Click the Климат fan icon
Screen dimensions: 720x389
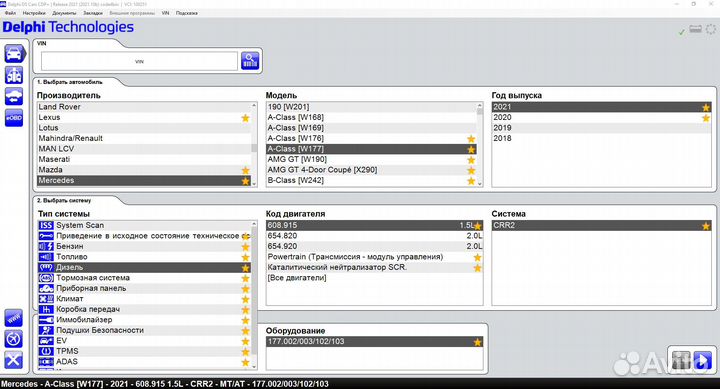tap(46, 299)
